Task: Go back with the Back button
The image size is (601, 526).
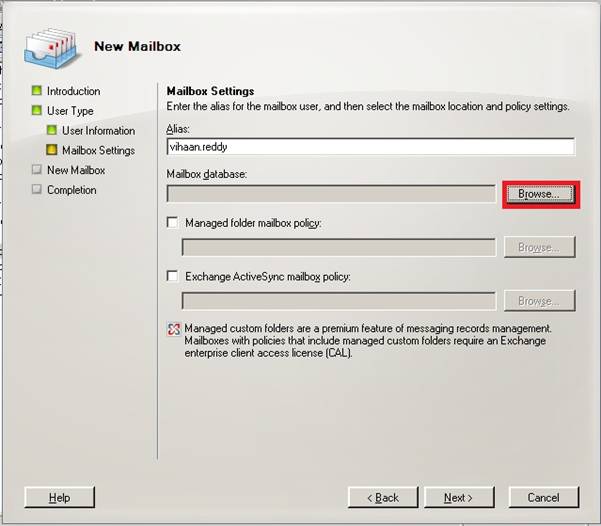Action: coord(383,498)
